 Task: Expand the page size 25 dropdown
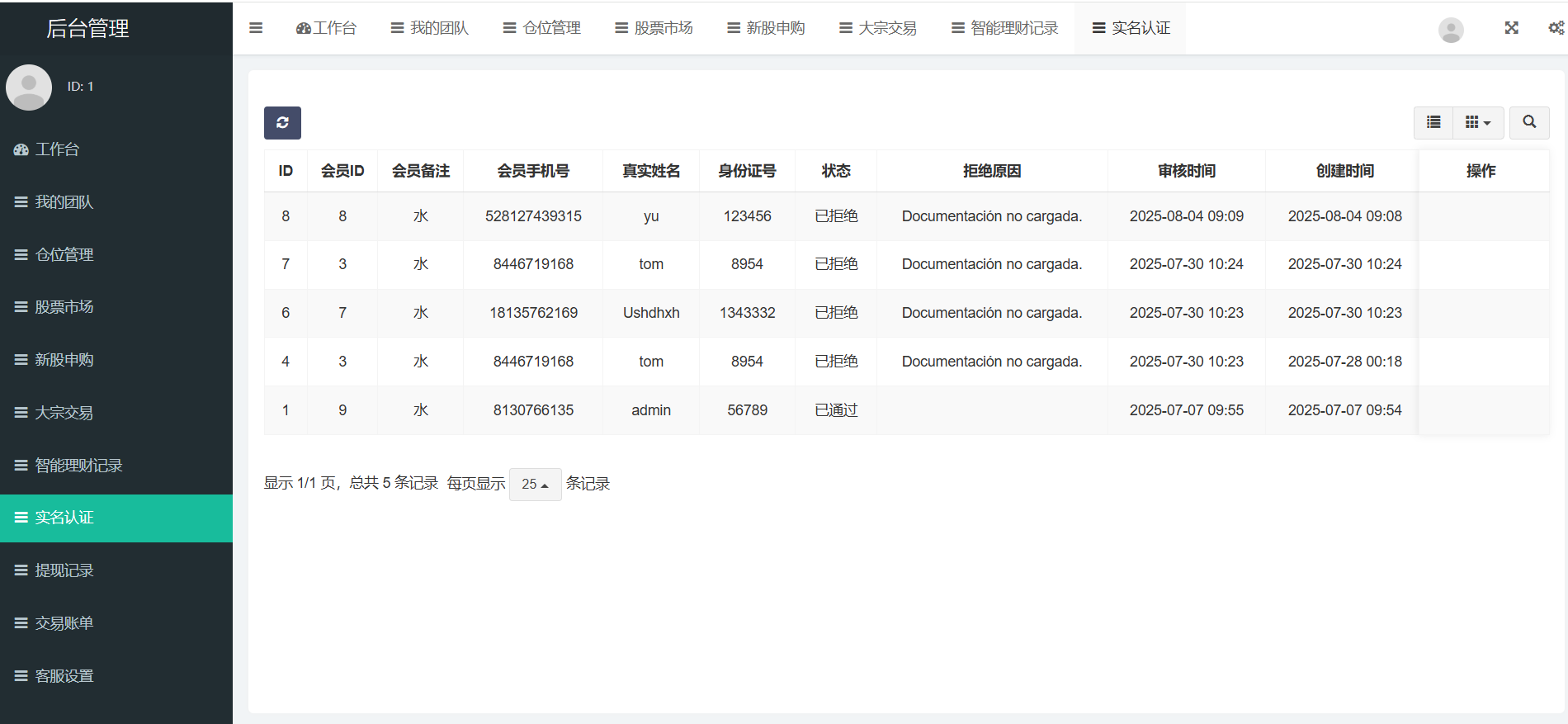click(535, 484)
